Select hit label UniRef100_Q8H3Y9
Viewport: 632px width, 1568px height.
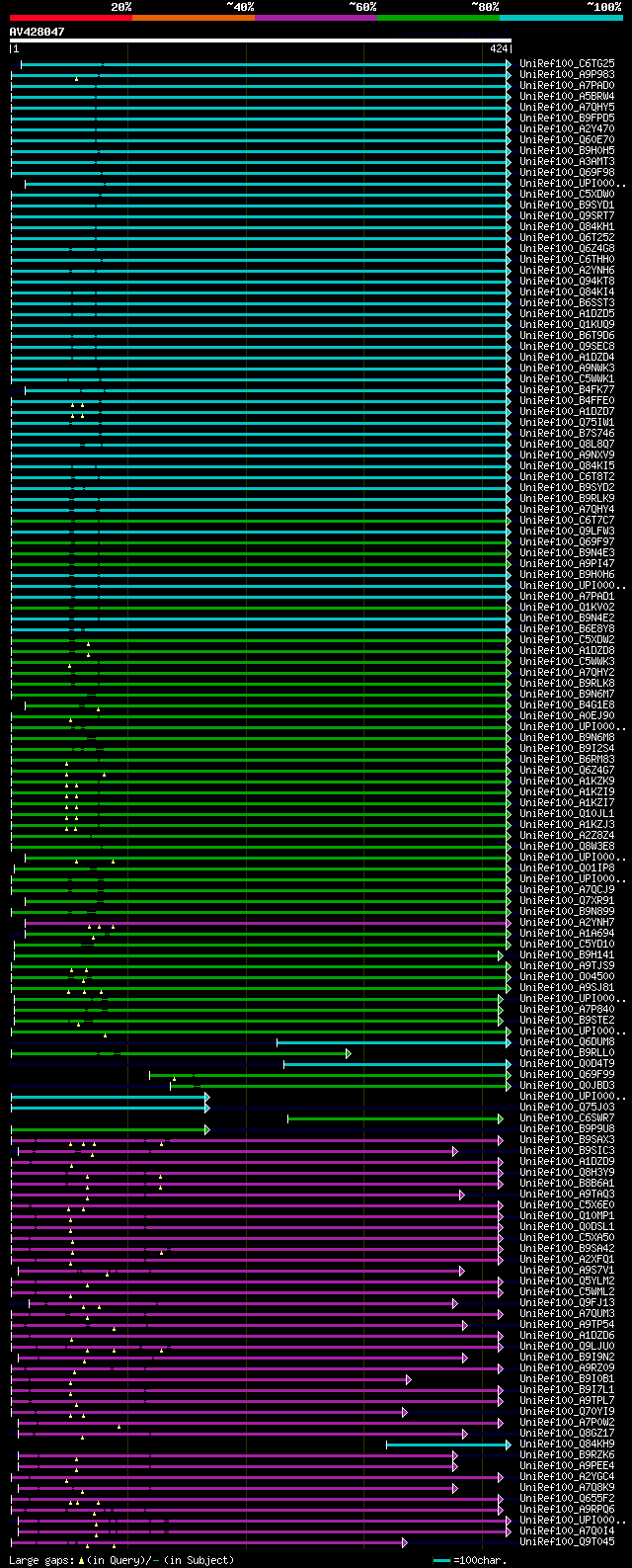click(567, 1172)
